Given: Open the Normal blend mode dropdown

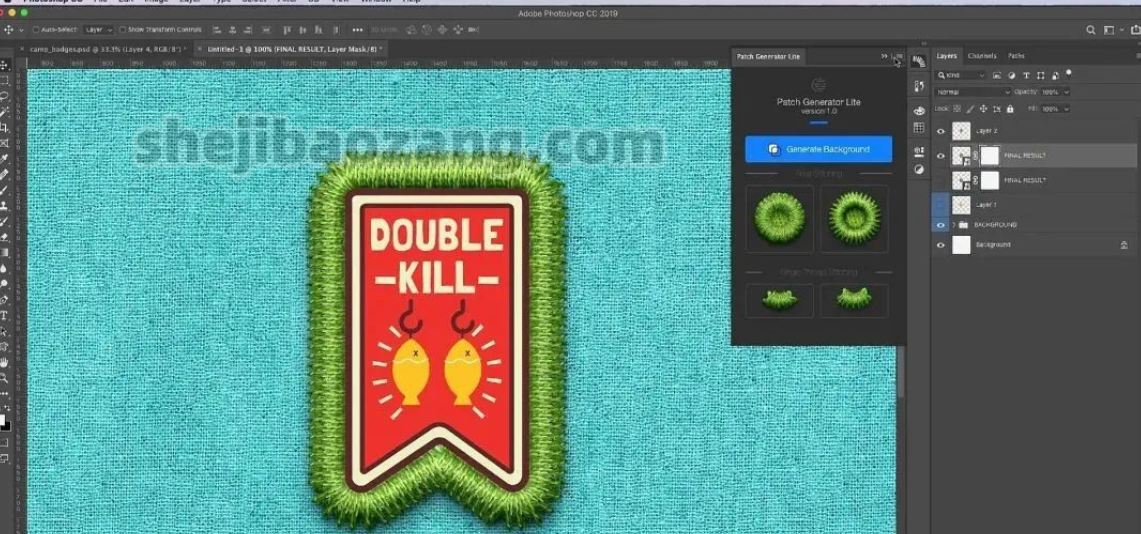Looking at the screenshot, I should coord(974,92).
